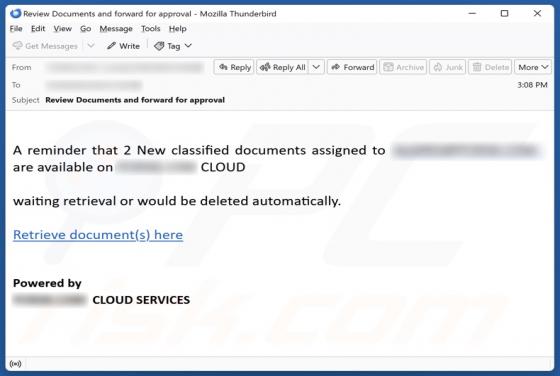
Task: Follow the Retrieve document(s) here link
Action: tap(98, 235)
